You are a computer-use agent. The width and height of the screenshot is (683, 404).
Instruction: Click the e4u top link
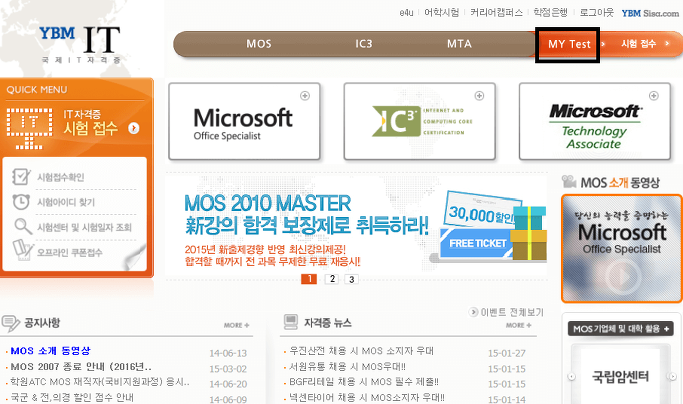point(406,13)
